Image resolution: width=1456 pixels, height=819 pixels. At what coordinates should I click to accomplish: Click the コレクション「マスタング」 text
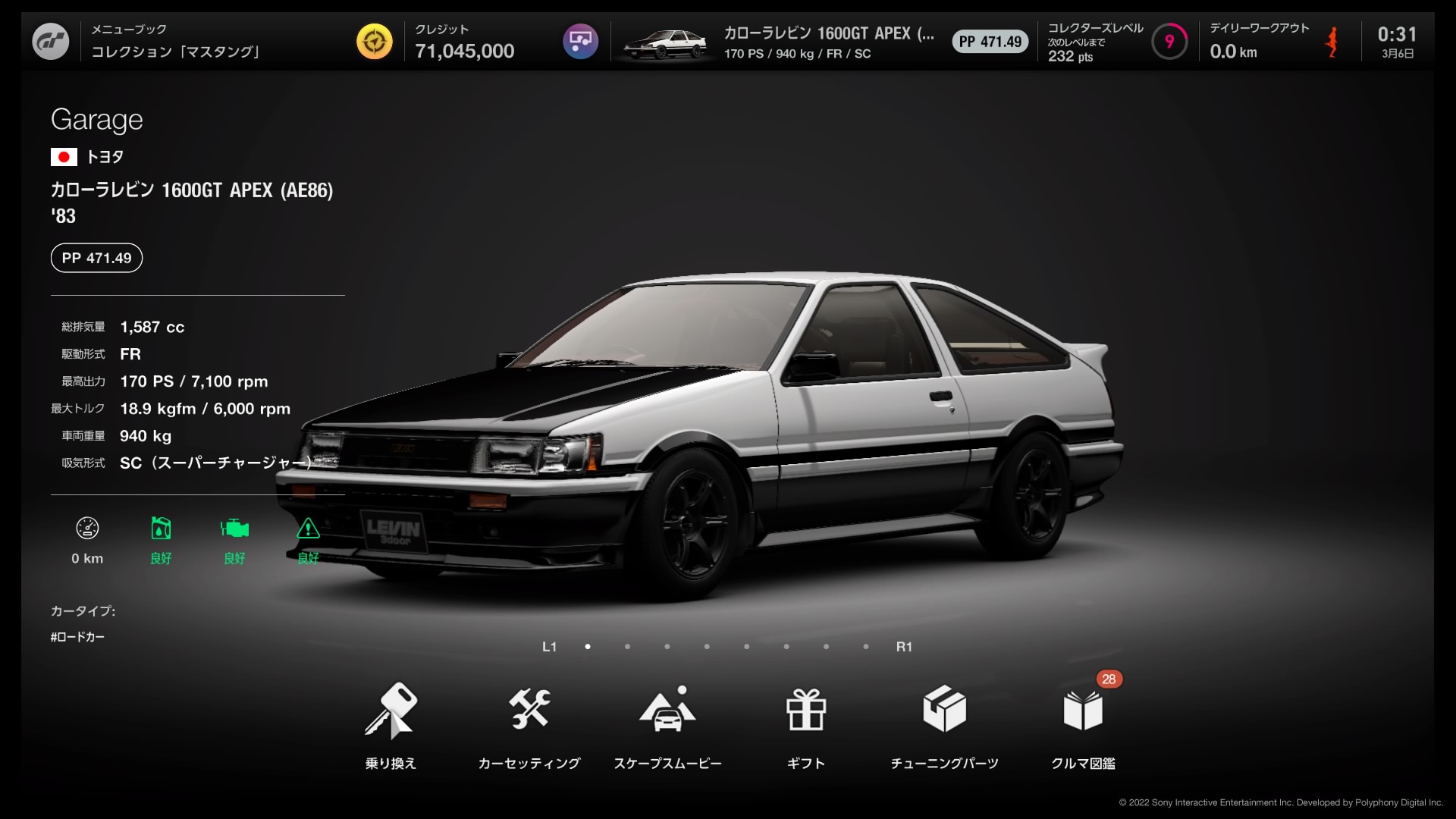(x=176, y=52)
